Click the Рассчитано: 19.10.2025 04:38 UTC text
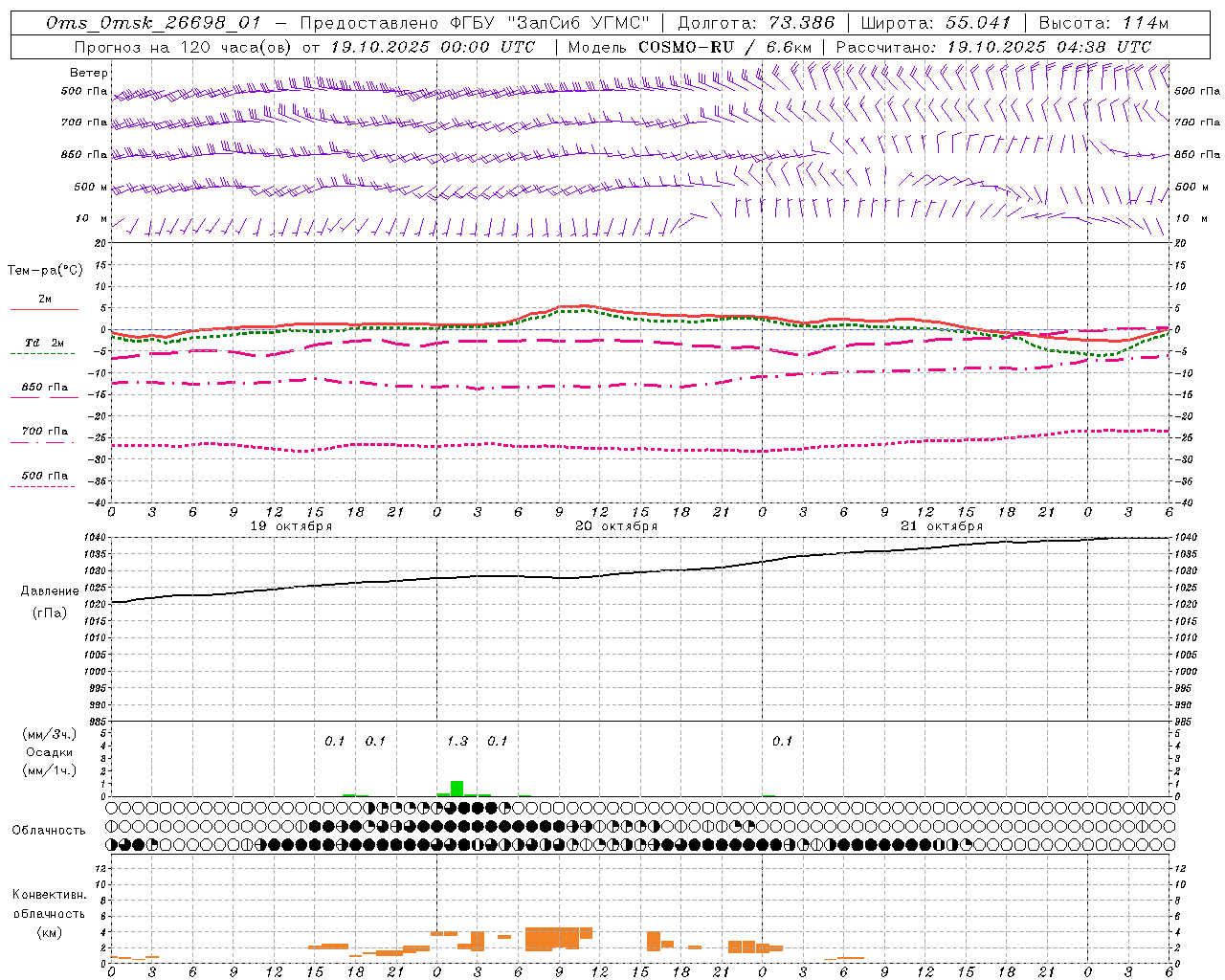The height and width of the screenshot is (980, 1225). 993,47
